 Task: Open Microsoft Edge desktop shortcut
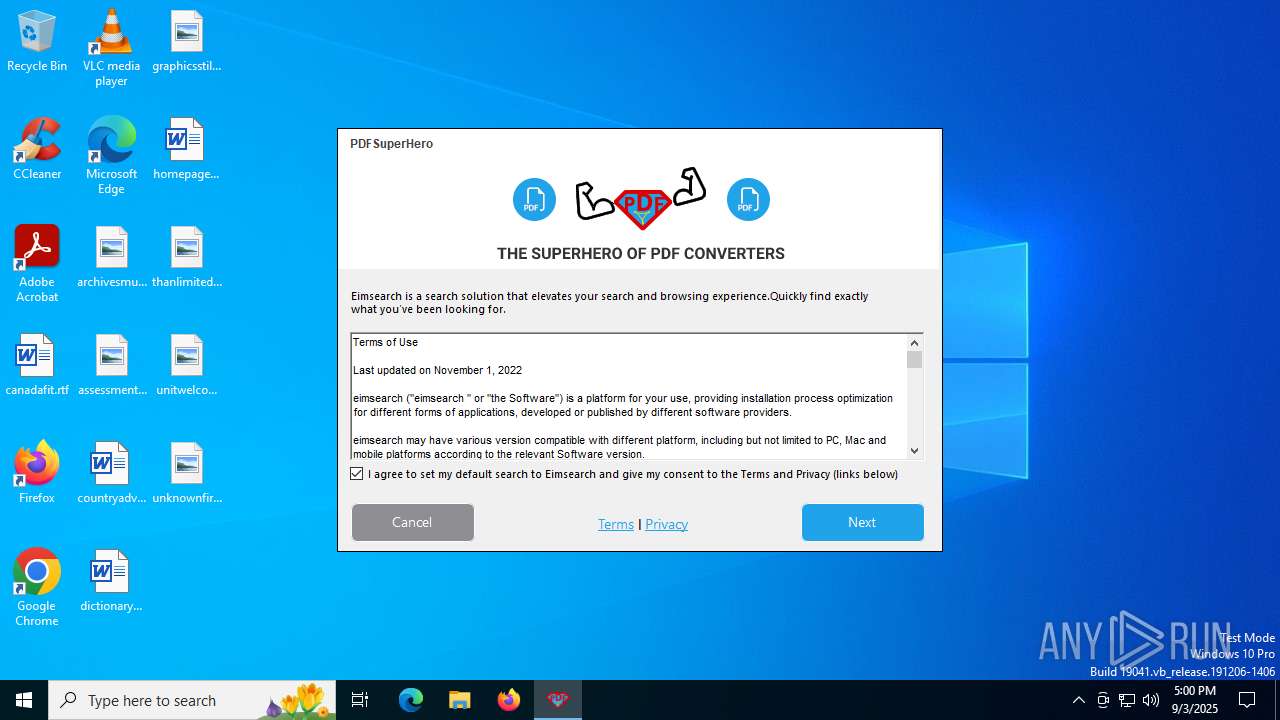pos(111,156)
